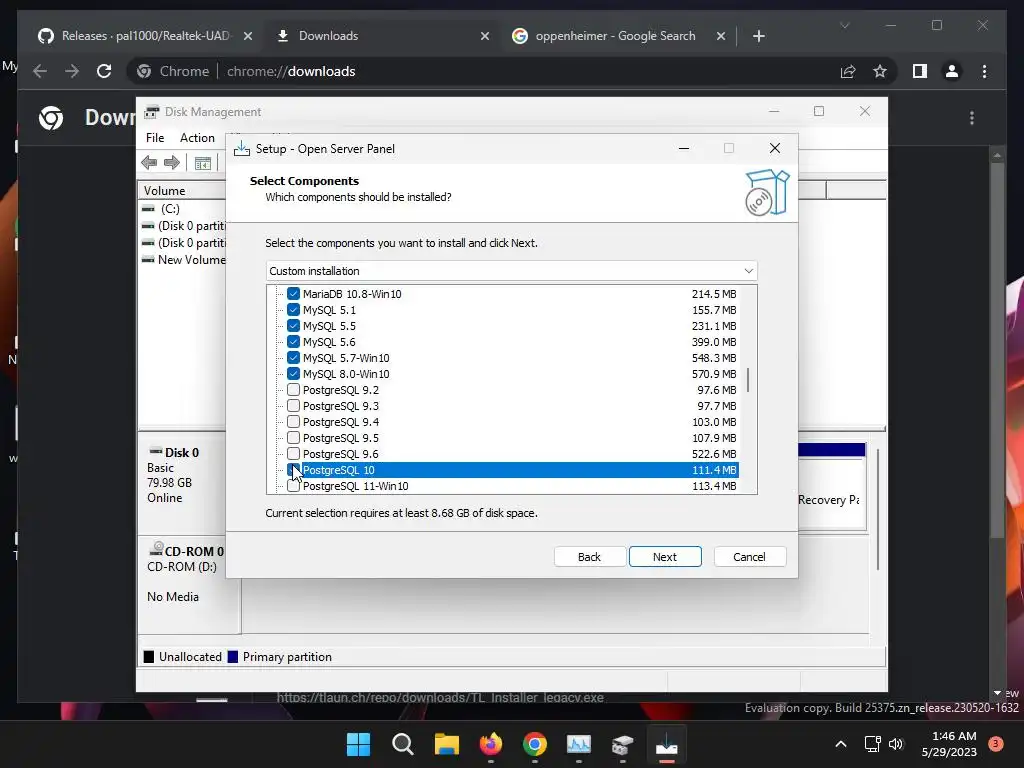Open Windows taskbar Search

pos(402,744)
